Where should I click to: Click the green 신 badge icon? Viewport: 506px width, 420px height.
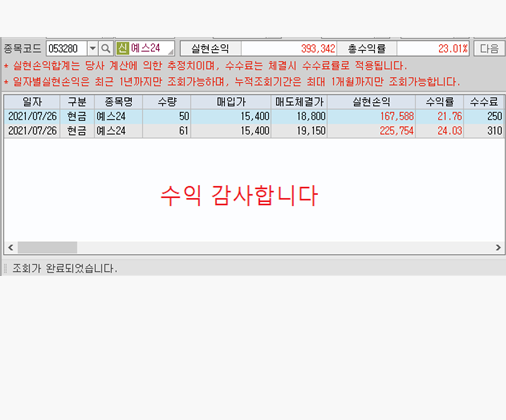pyautogui.click(x=123, y=48)
